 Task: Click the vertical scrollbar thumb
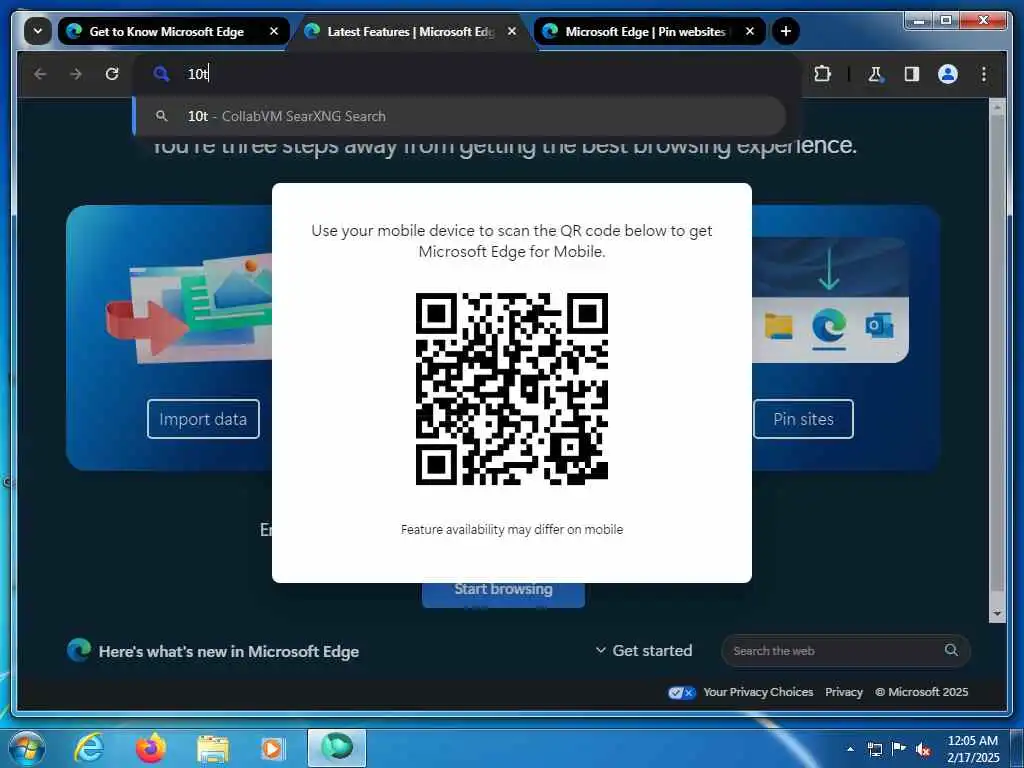click(997, 353)
